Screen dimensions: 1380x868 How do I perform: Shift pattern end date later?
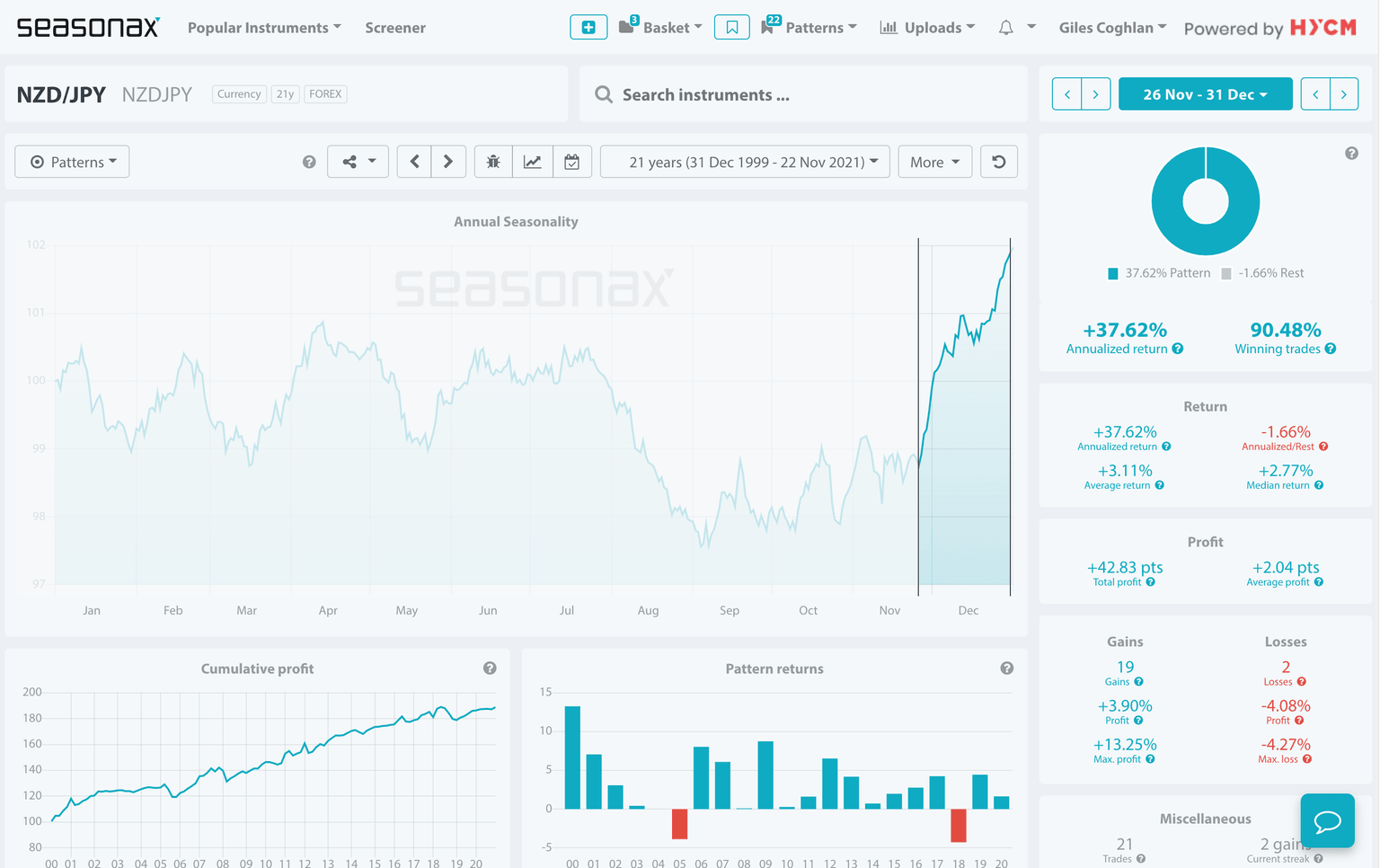(x=1344, y=94)
